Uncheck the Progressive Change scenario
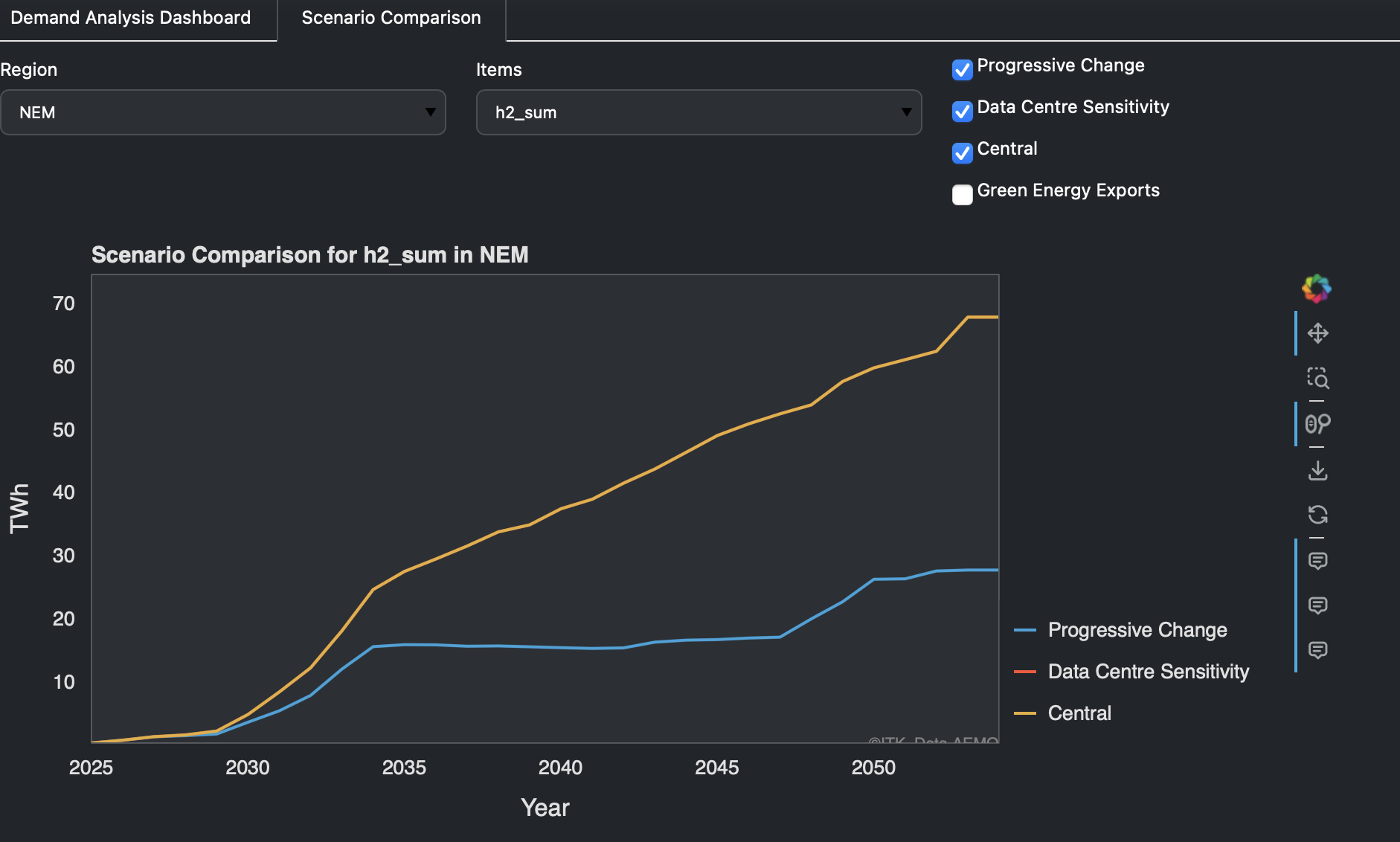 coord(963,70)
